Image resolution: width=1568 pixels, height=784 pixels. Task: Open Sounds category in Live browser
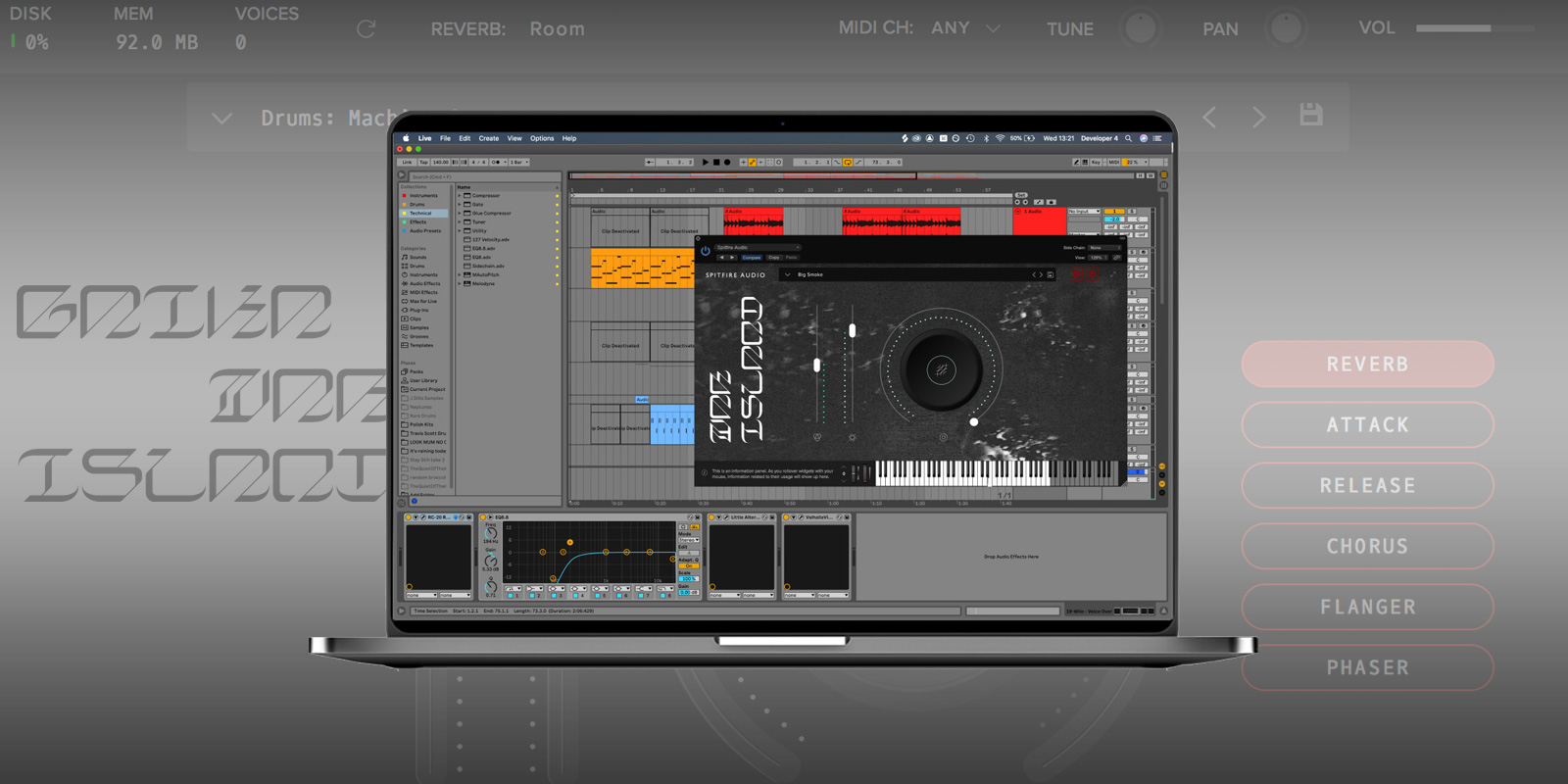417,258
